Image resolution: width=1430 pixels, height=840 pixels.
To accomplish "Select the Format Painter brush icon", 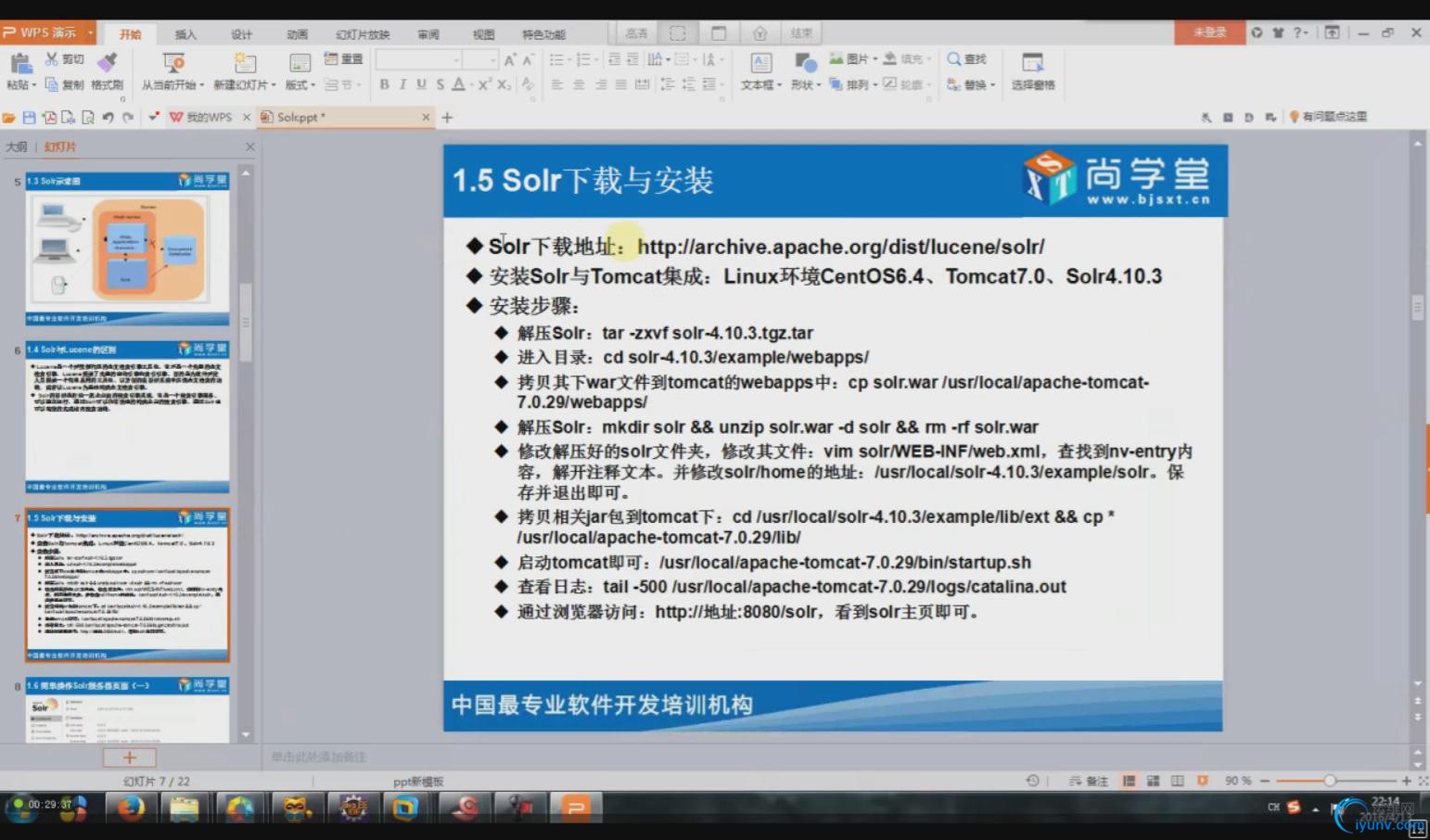I will click(108, 62).
